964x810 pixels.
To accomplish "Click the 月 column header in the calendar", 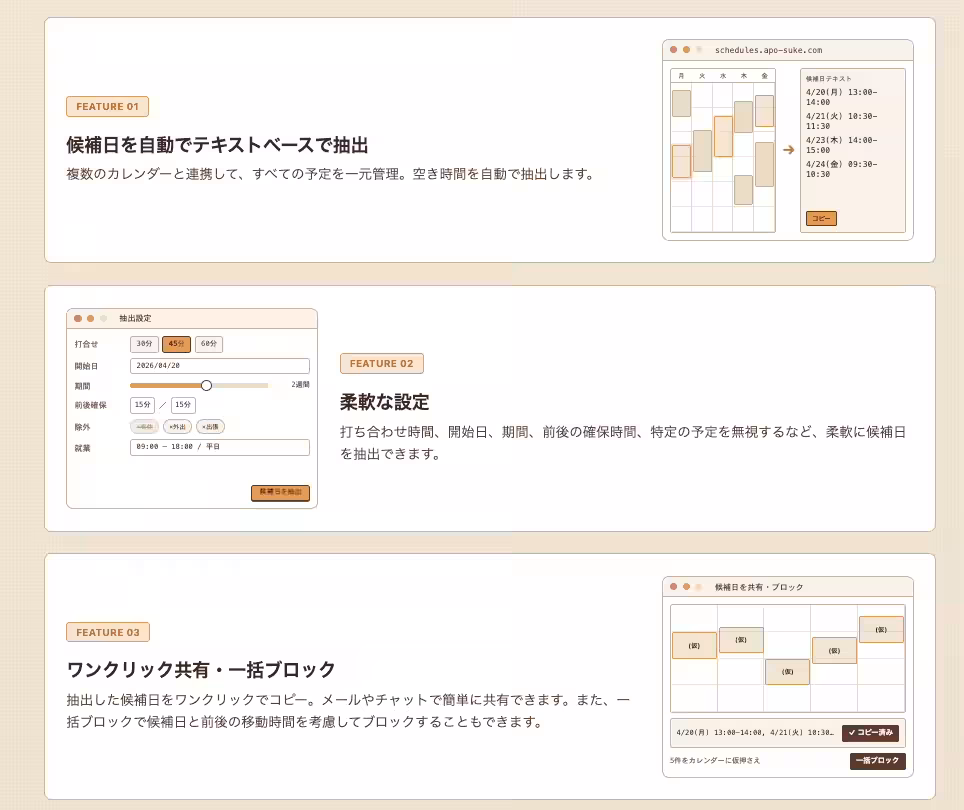I will point(682,73).
